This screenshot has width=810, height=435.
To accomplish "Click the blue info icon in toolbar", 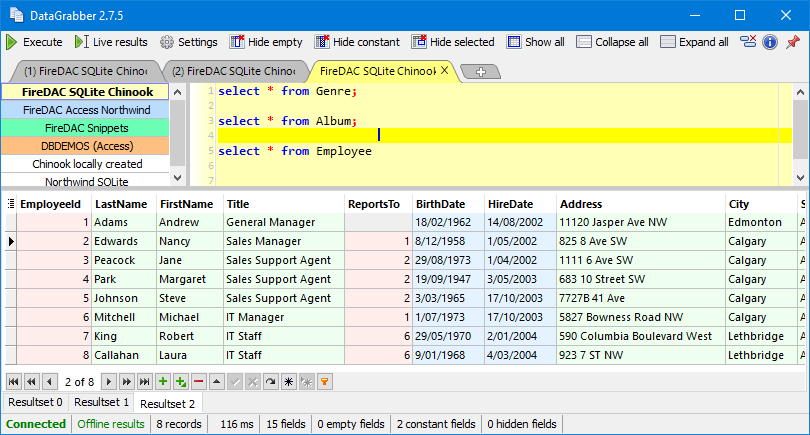I will coord(770,42).
